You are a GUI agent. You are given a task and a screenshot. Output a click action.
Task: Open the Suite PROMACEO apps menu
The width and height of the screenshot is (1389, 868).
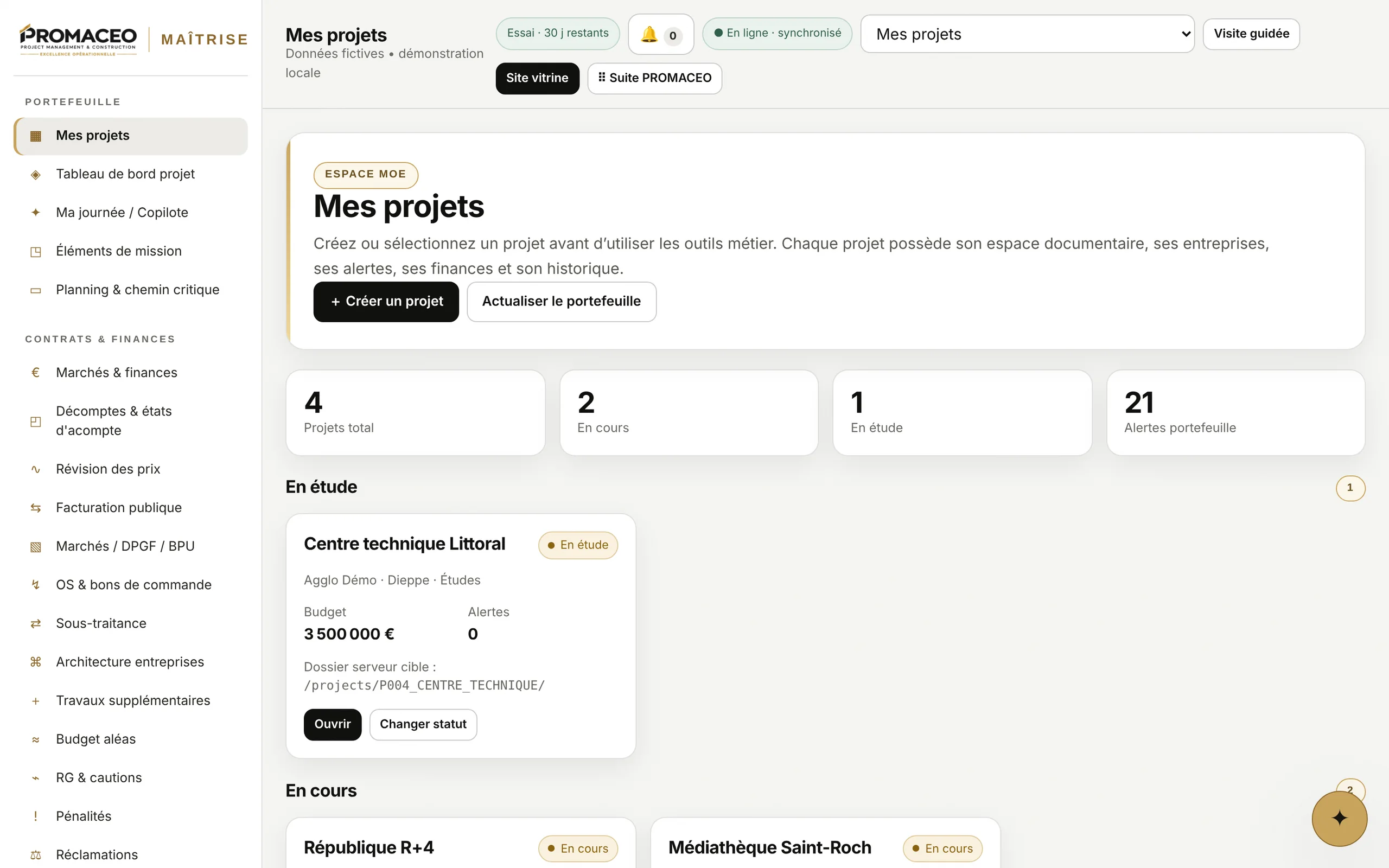click(654, 78)
